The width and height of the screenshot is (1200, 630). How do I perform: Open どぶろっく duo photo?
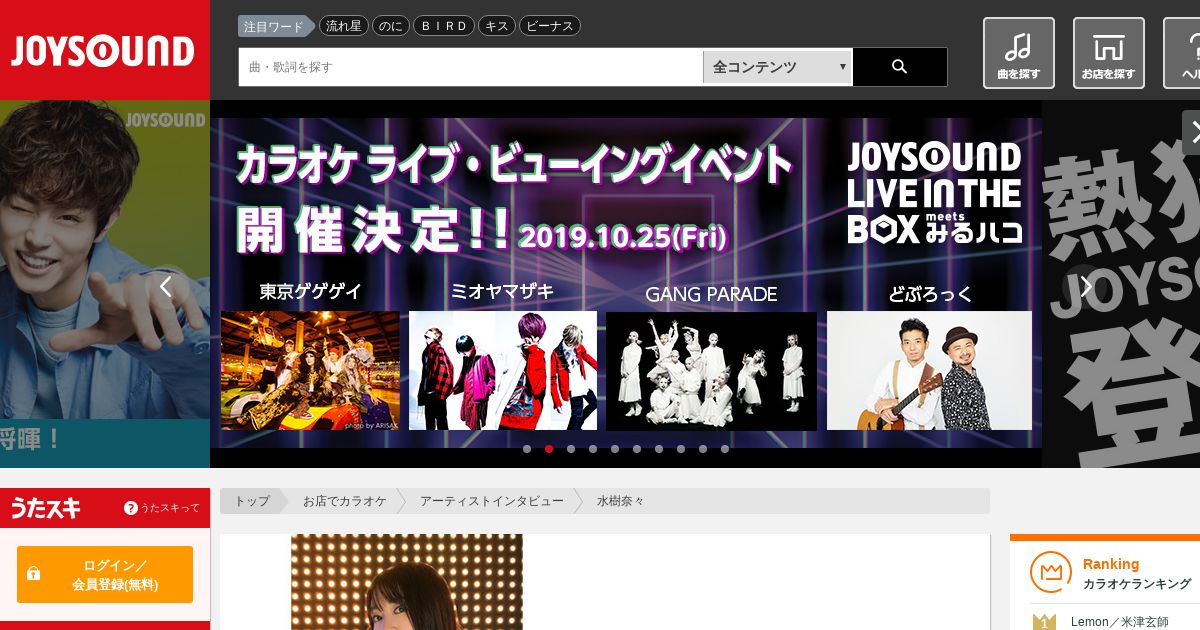pyautogui.click(x=929, y=371)
